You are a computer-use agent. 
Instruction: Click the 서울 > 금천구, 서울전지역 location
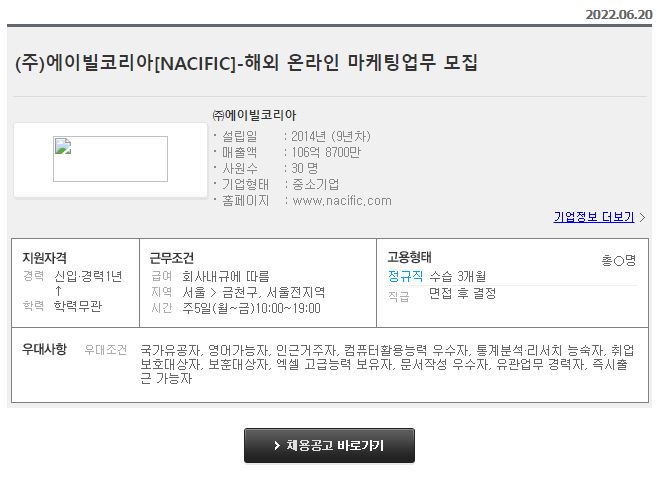pos(253,292)
